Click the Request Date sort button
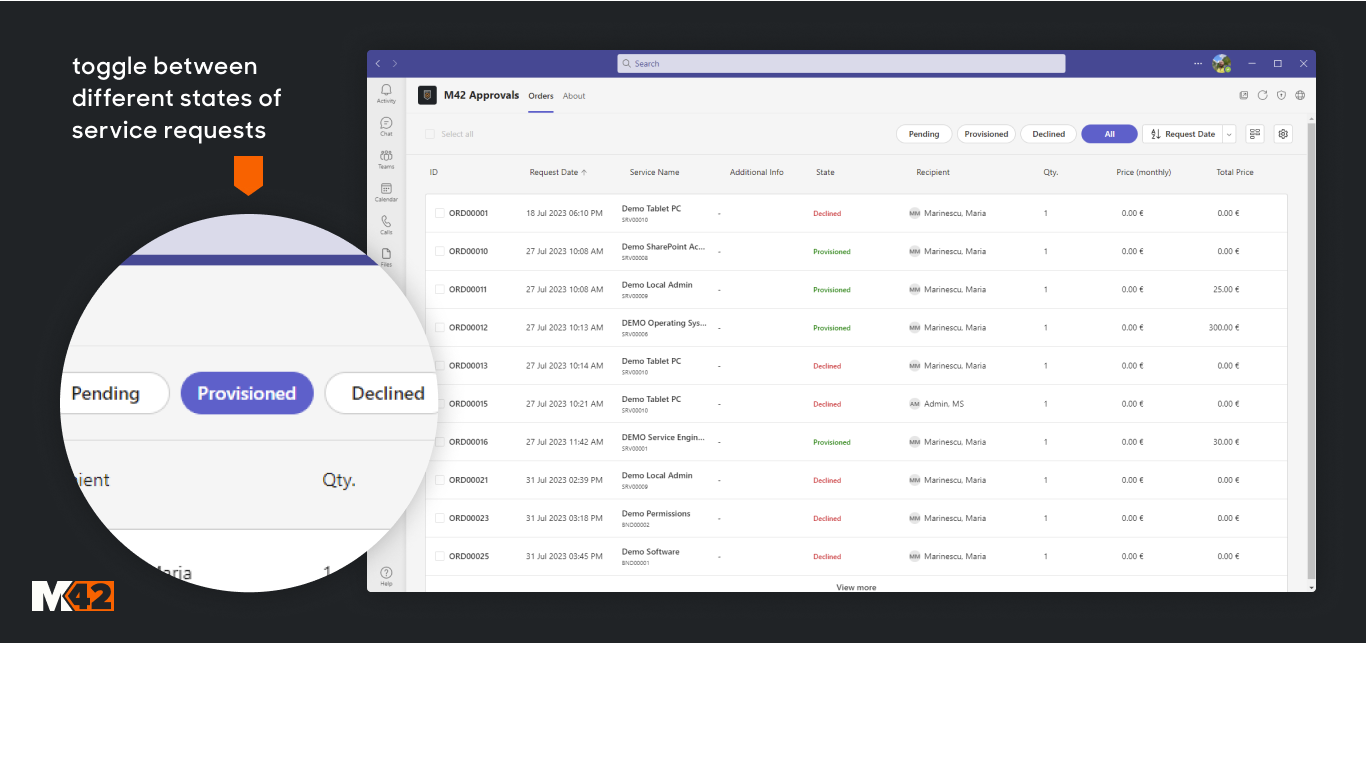The image size is (1366, 768). 1182,134
